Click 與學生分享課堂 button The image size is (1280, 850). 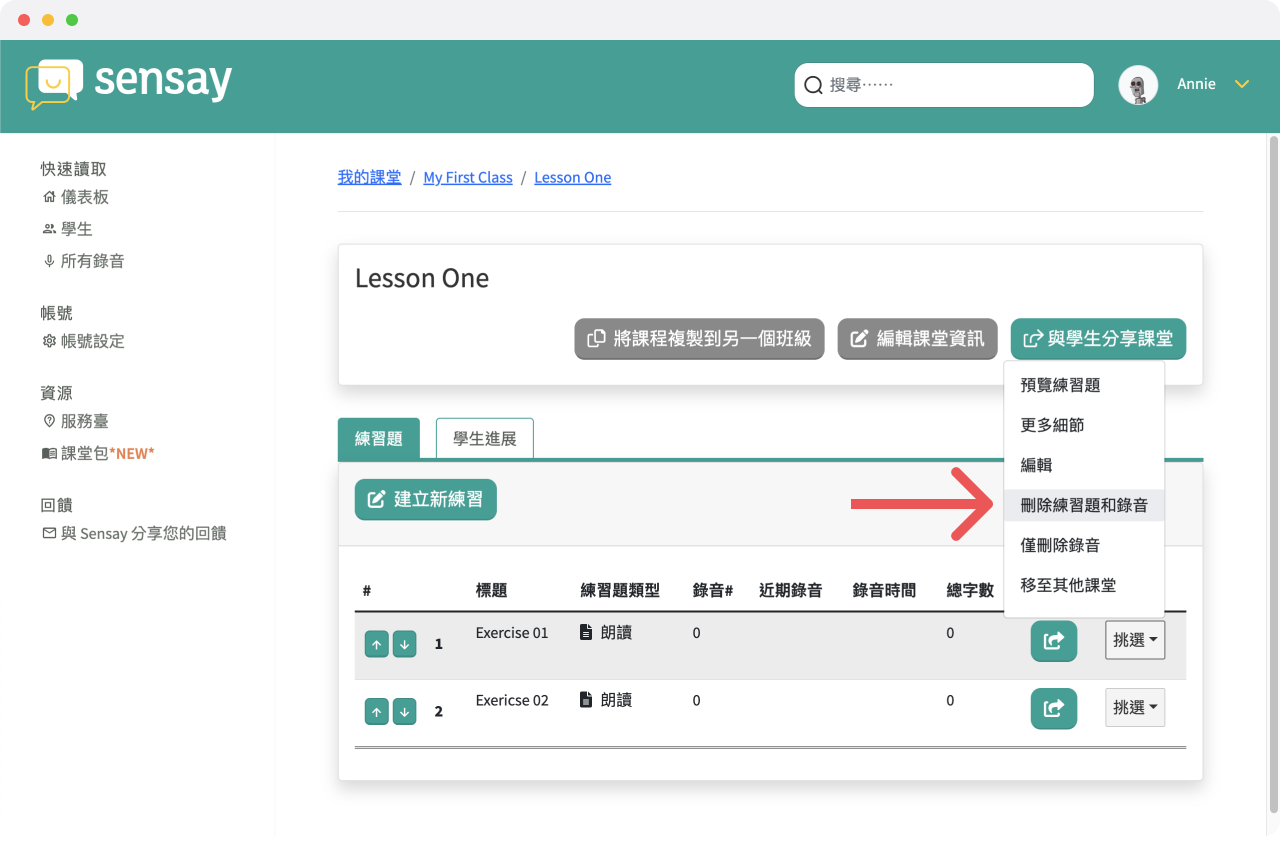[x=1098, y=339]
